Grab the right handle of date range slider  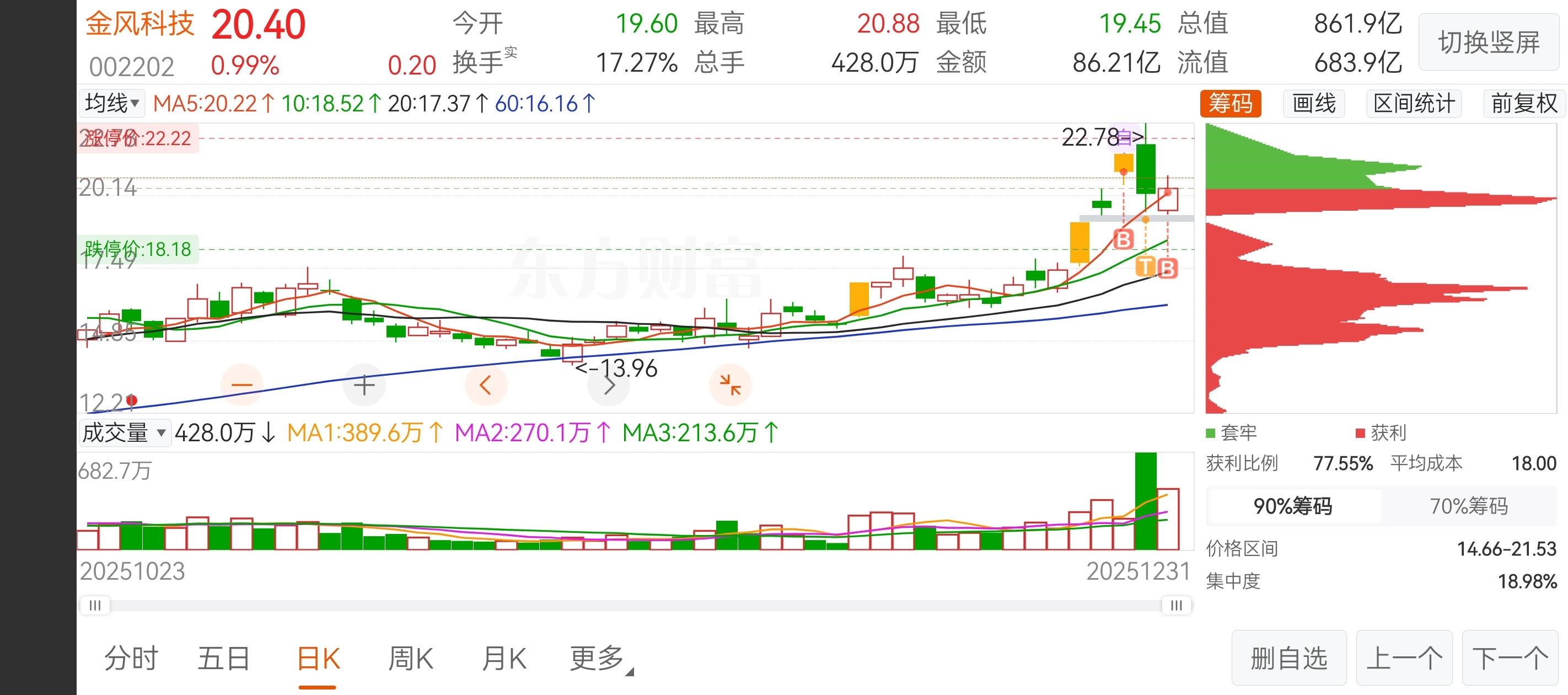click(1176, 606)
